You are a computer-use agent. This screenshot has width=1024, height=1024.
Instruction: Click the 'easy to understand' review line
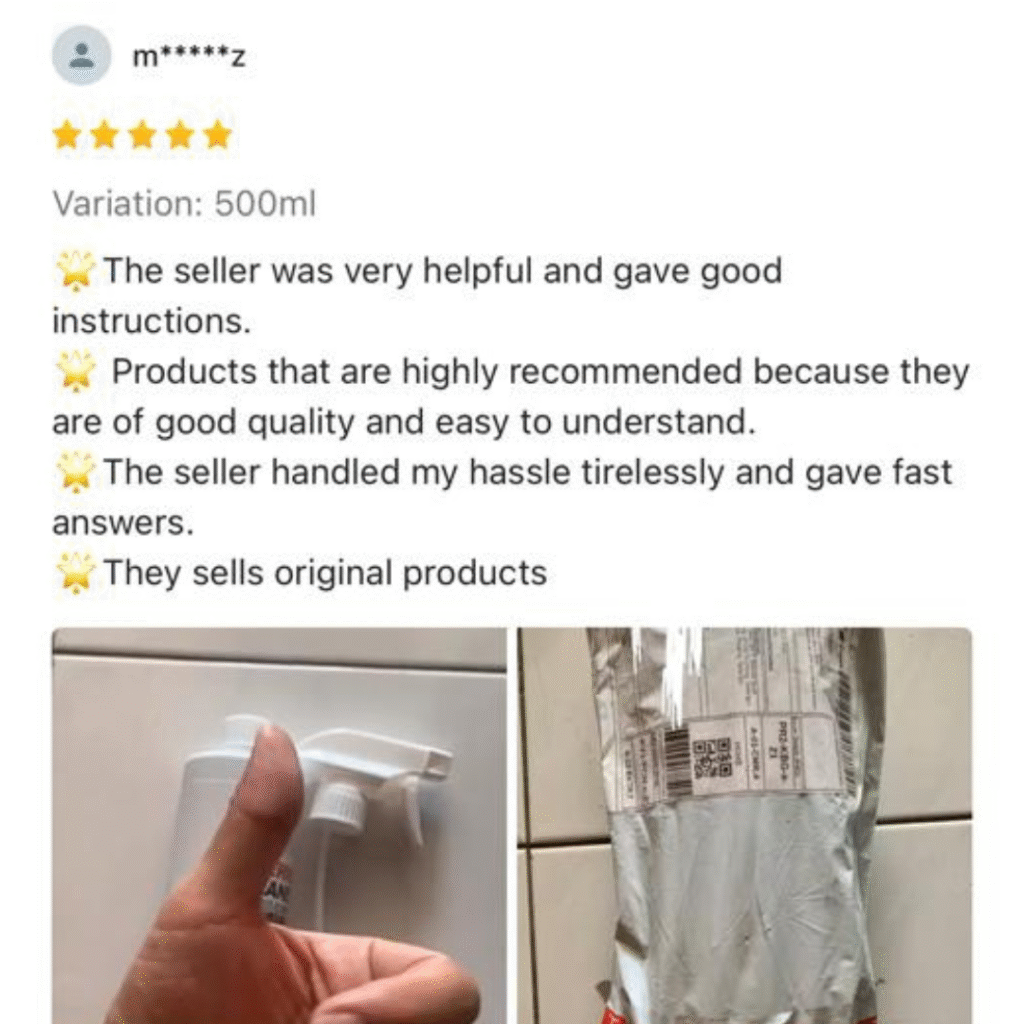(x=403, y=423)
